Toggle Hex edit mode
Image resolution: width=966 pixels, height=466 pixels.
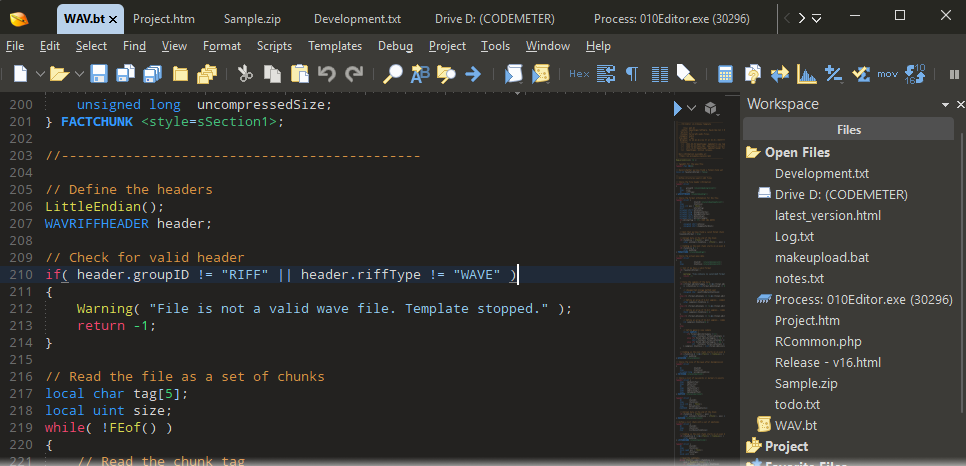point(579,73)
